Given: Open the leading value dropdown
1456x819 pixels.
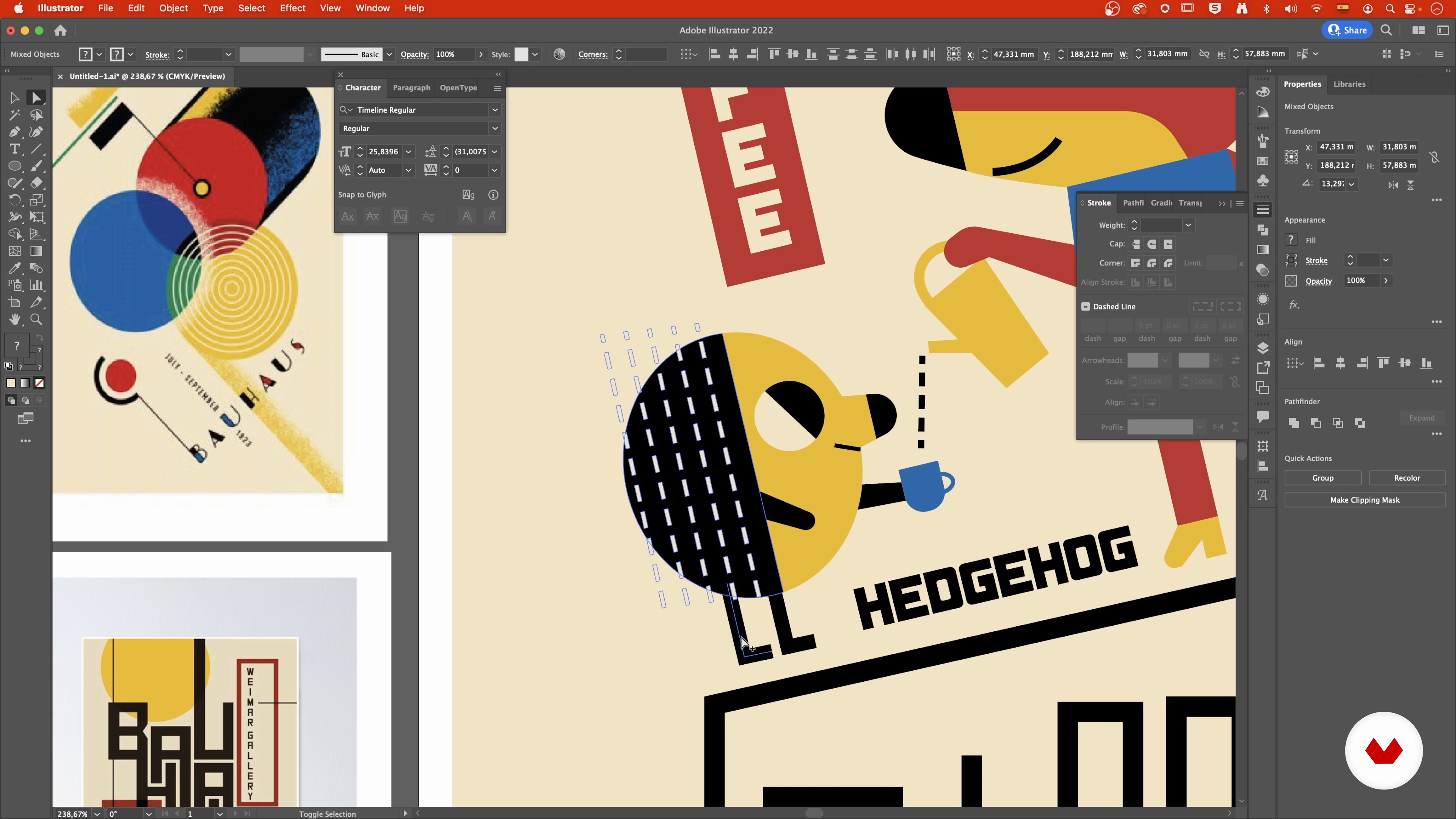Looking at the screenshot, I should click(x=494, y=152).
